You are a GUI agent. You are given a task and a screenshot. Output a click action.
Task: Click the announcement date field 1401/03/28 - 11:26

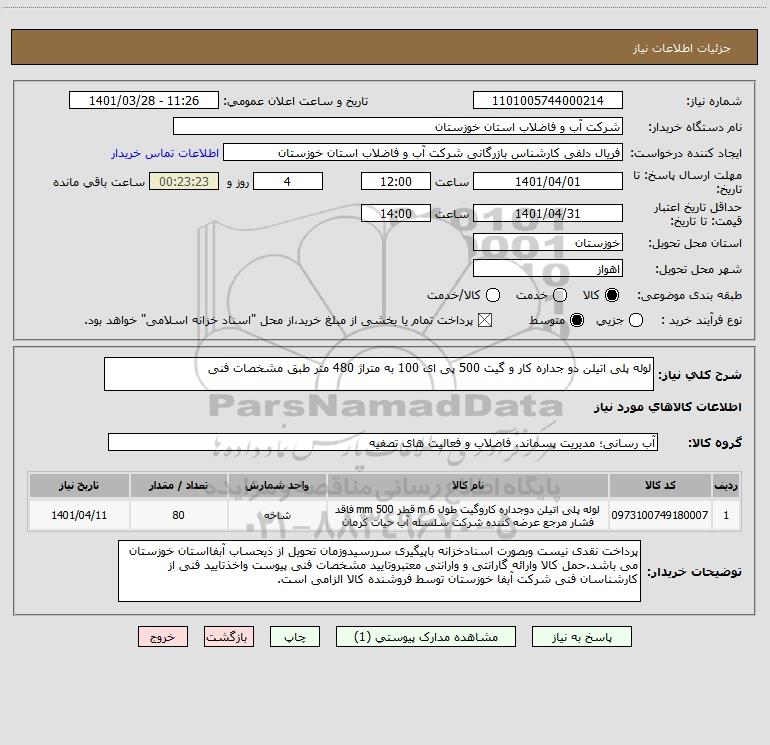(x=144, y=101)
